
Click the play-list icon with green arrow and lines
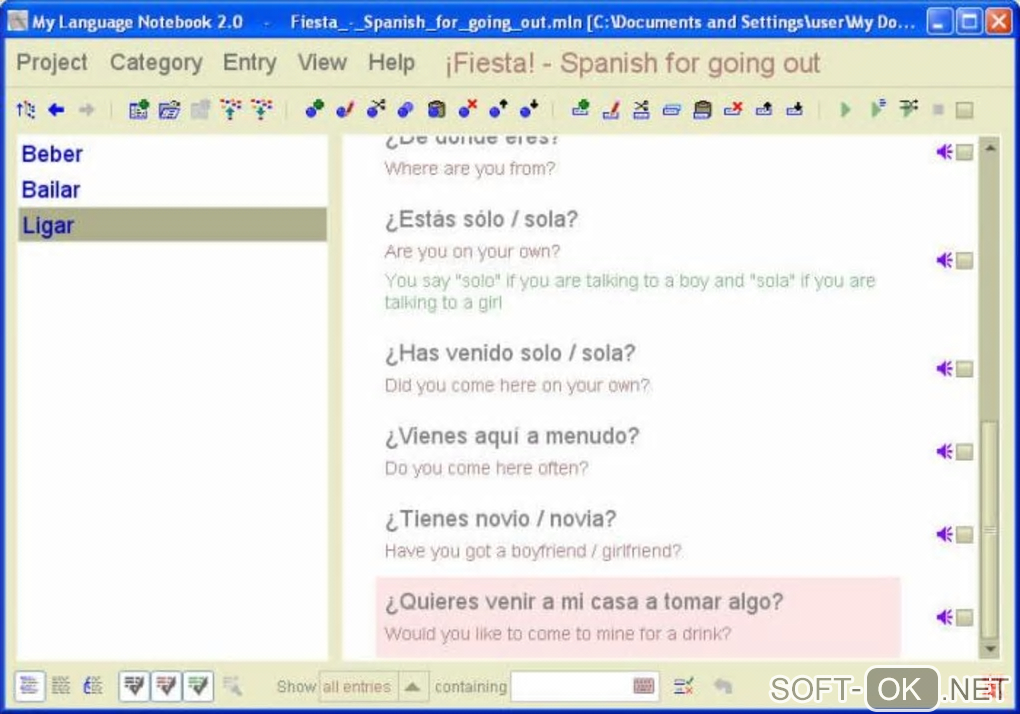pos(878,109)
